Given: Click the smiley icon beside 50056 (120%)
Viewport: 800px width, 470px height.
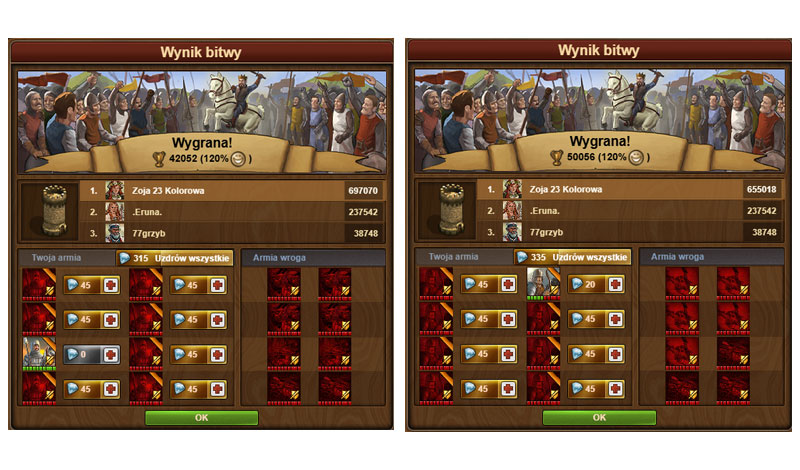Looking at the screenshot, I should (x=636, y=157).
